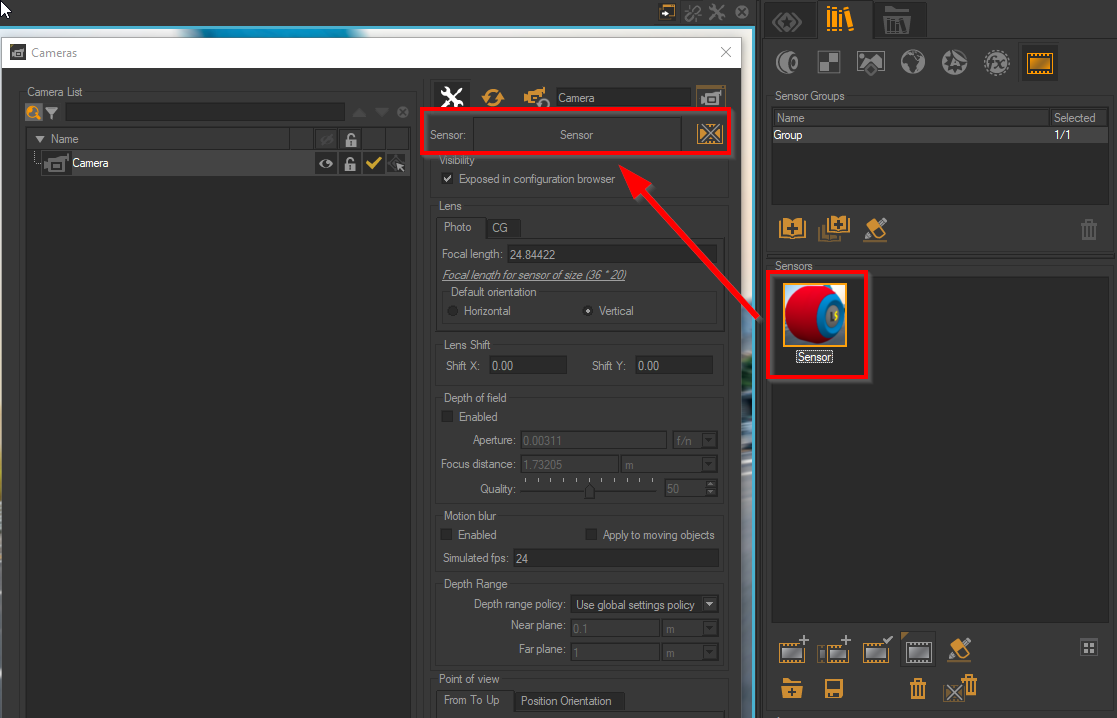Duplicate sensor group stacked books icon
This screenshot has height=718, width=1117.
pos(834,229)
